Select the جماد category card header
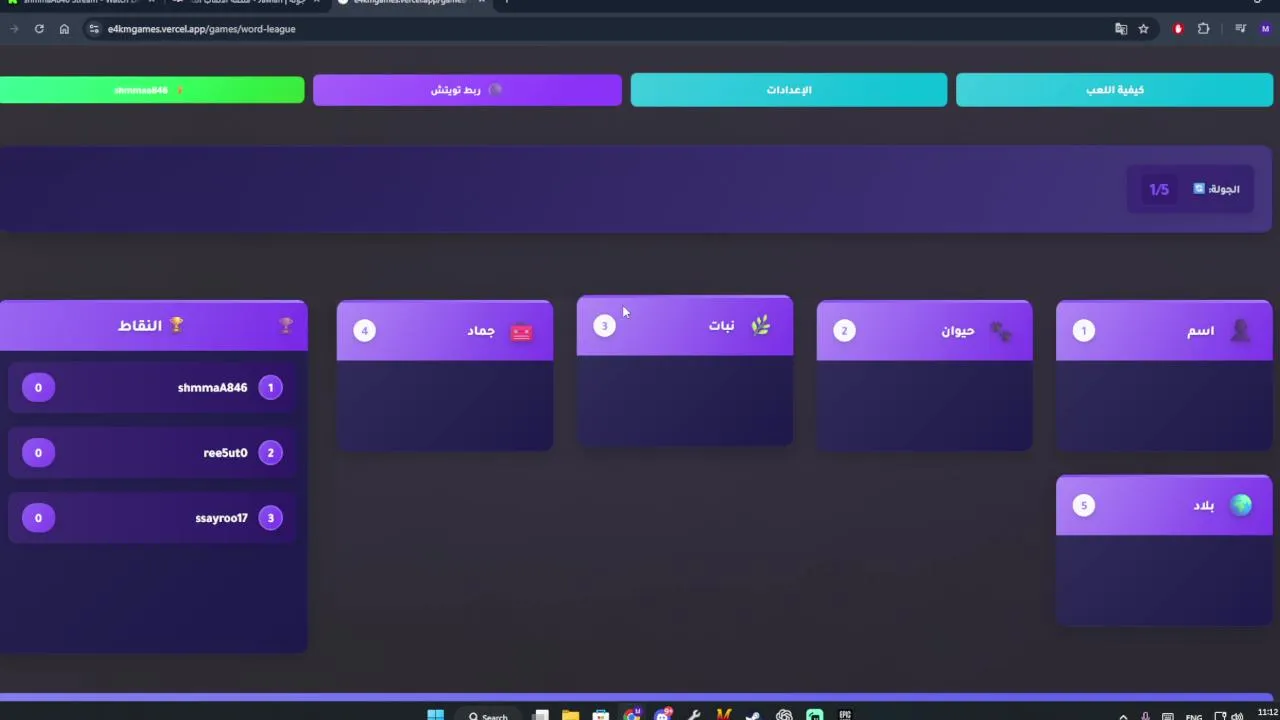Screen dimensions: 1280x720 pos(445,331)
